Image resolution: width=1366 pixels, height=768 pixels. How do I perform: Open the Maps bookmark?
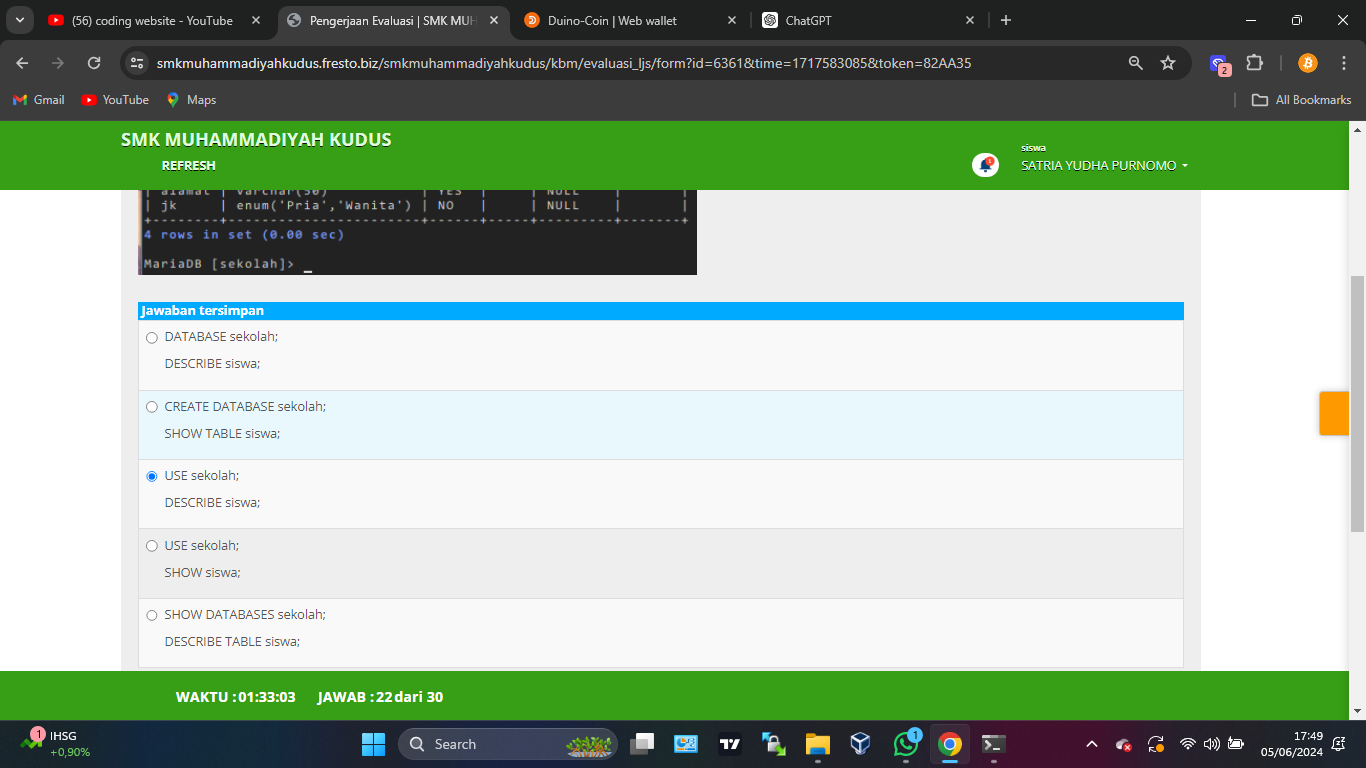[191, 100]
